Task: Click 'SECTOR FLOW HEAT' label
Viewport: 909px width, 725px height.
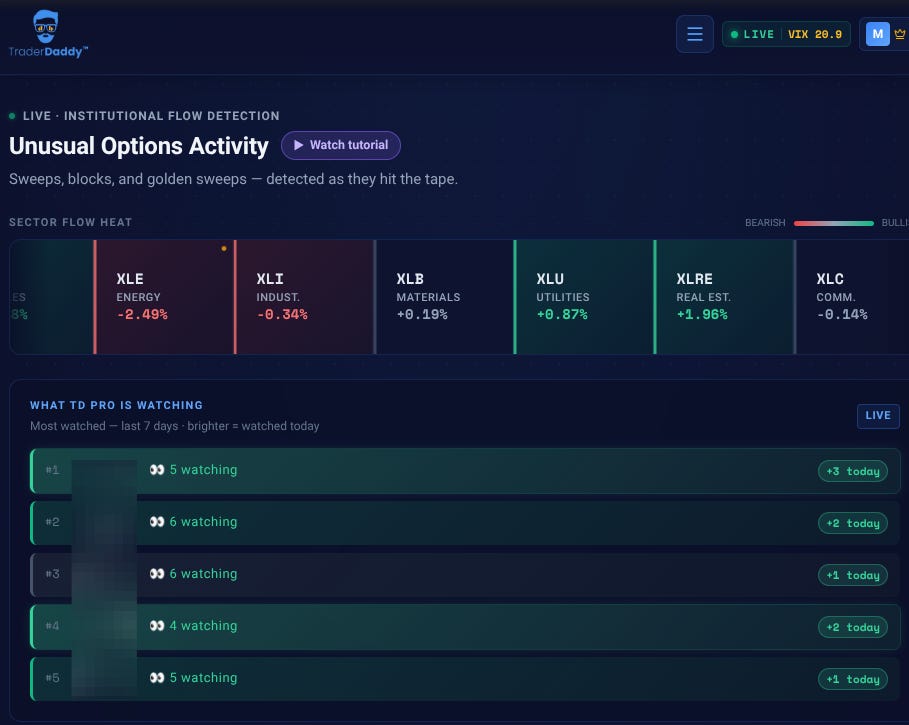Action: [70, 223]
